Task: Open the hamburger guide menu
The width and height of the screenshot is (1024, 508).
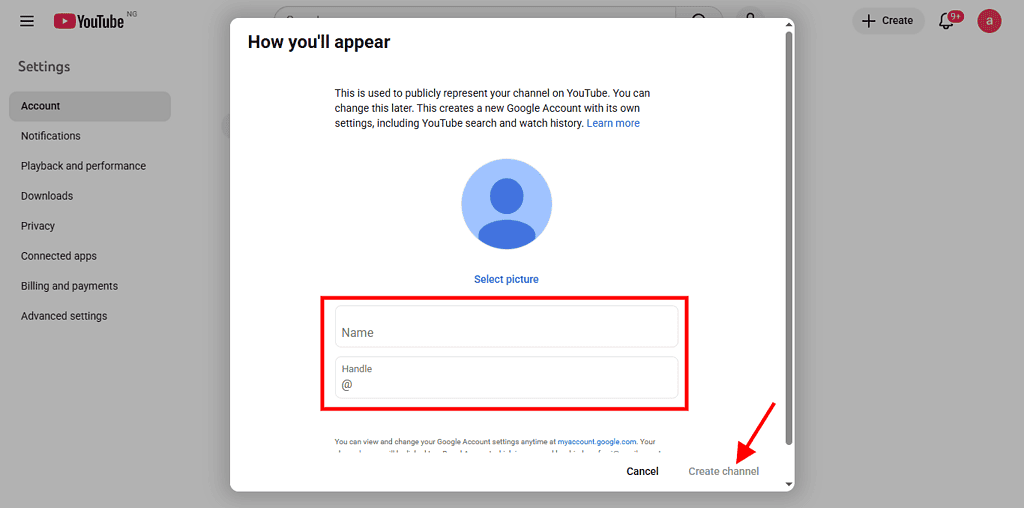Action: (27, 22)
